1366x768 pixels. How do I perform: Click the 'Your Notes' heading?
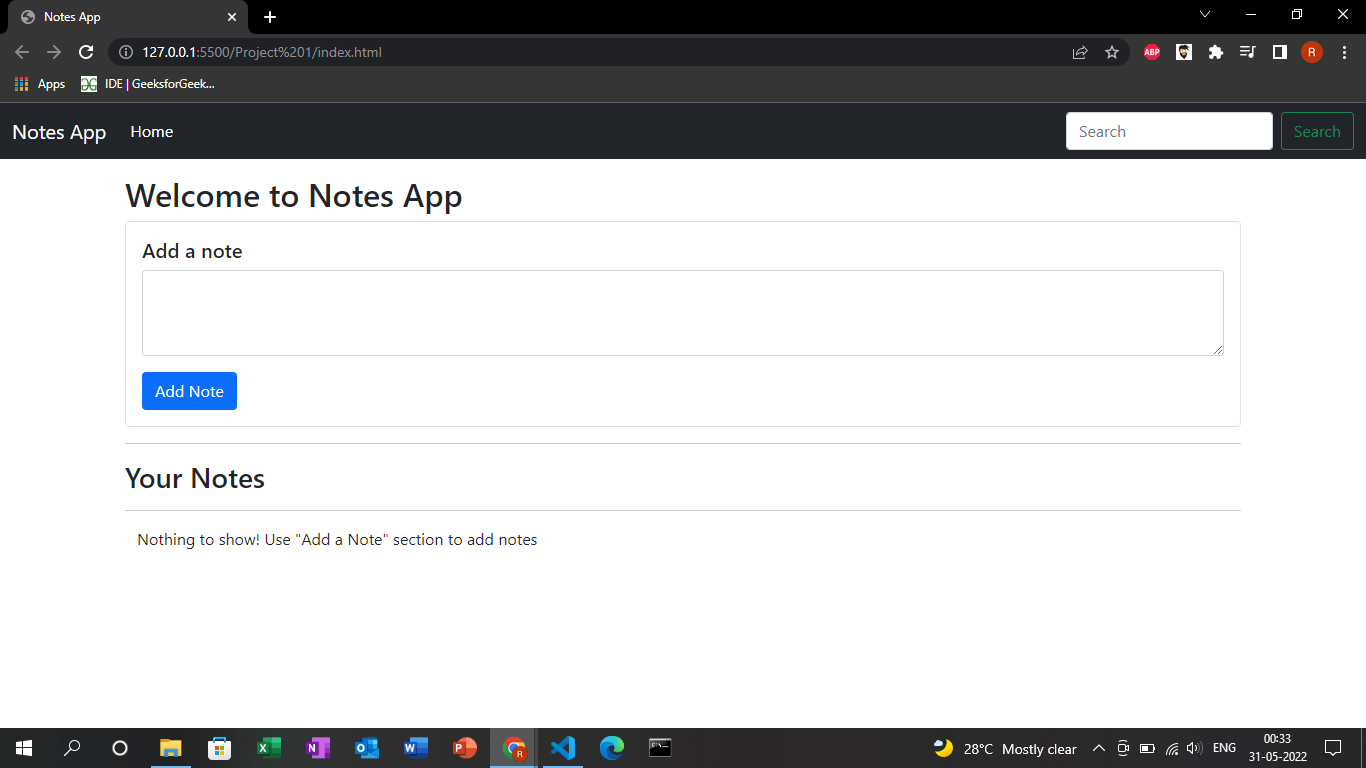click(x=195, y=478)
